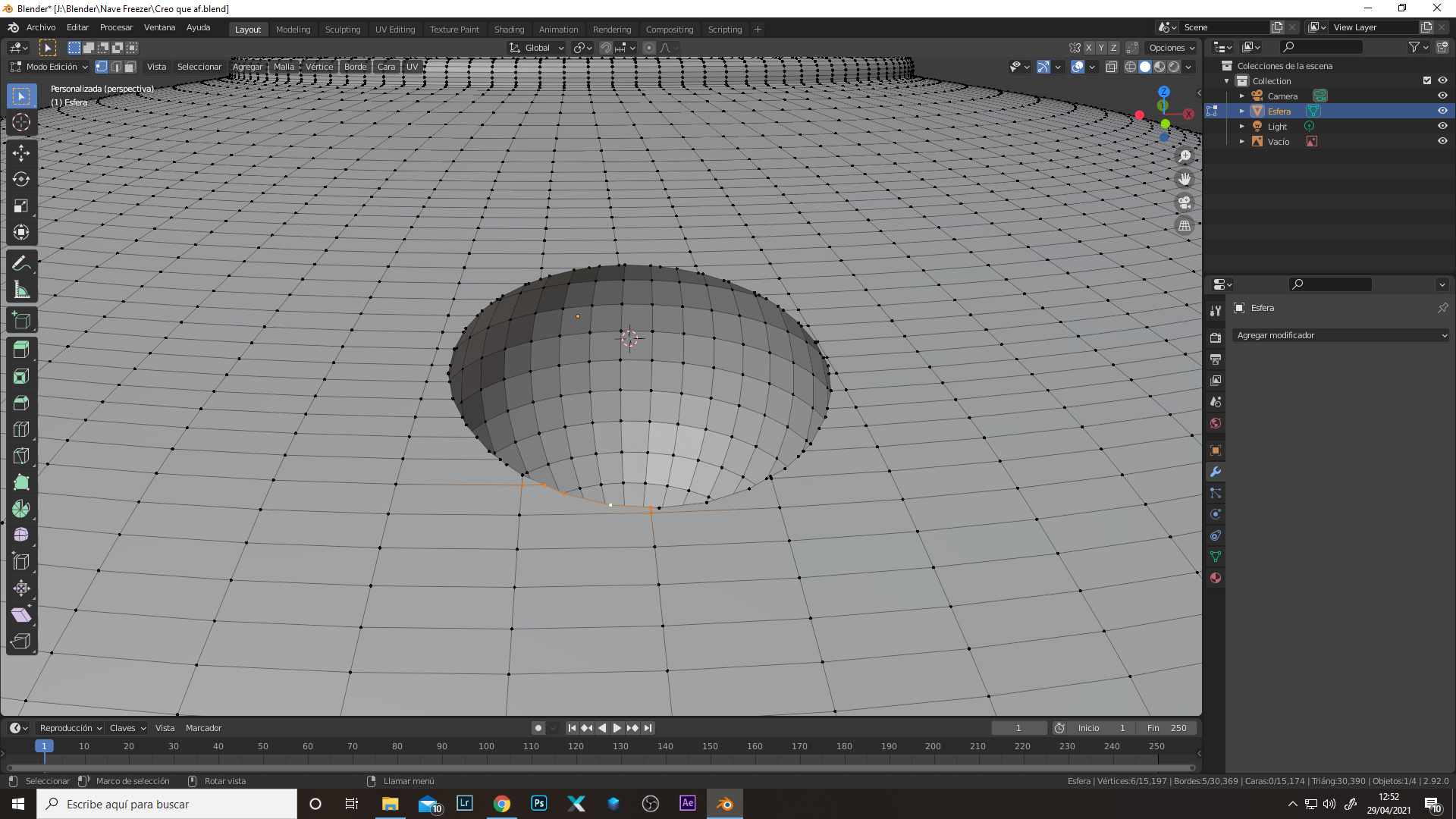Activate the Knife tool

(21, 456)
